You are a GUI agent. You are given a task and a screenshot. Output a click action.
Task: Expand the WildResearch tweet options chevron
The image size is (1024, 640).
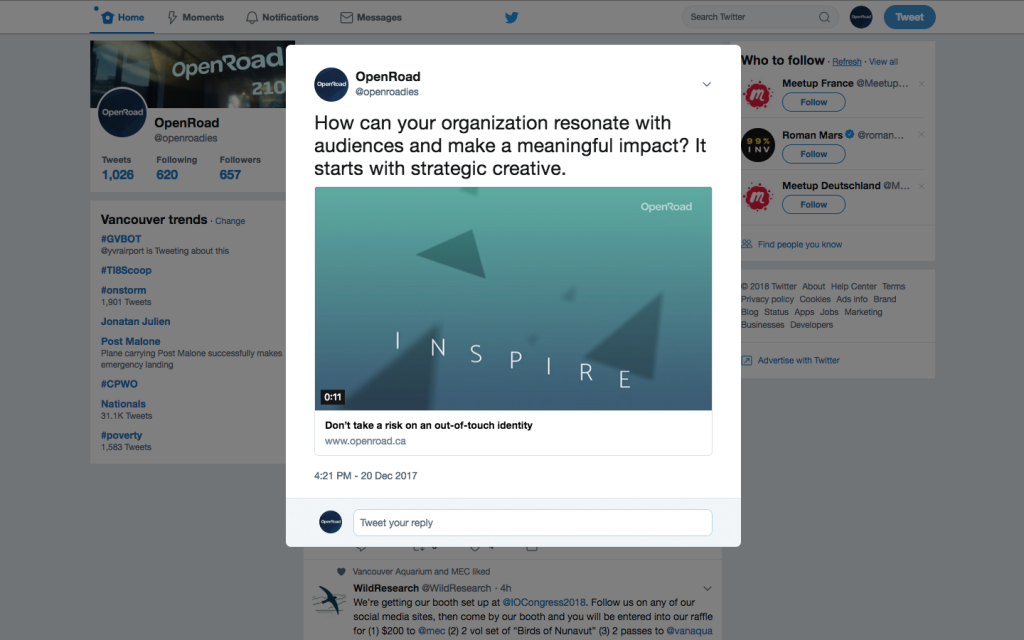tap(707, 588)
